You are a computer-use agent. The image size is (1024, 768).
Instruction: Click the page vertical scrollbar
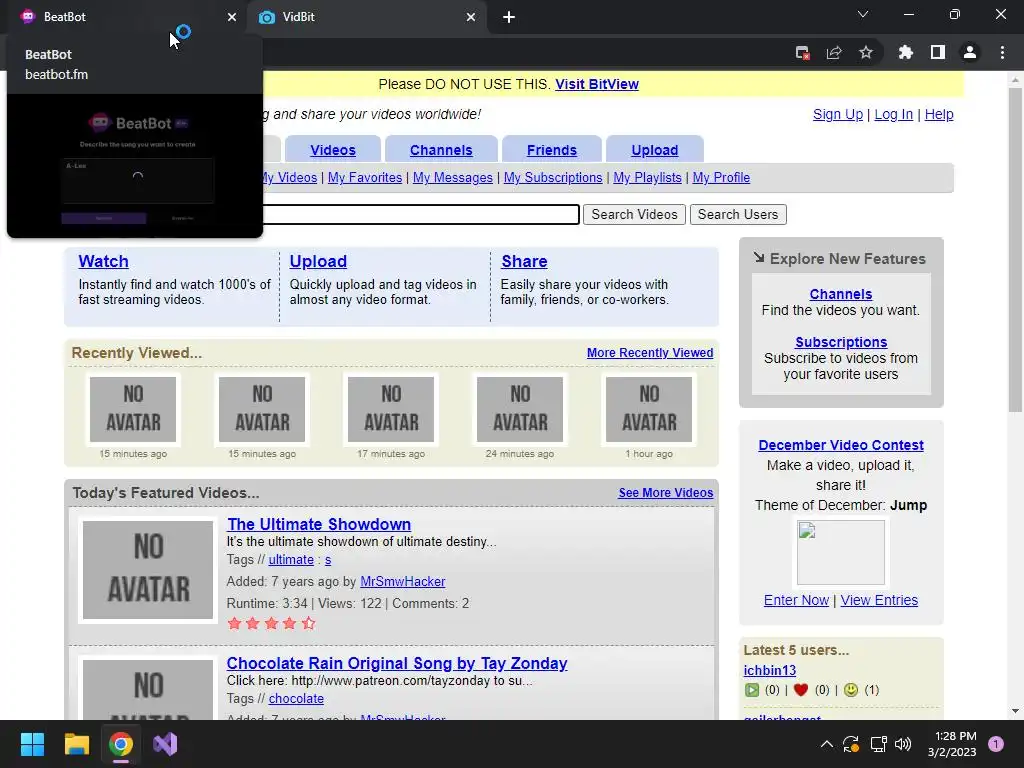1014,250
